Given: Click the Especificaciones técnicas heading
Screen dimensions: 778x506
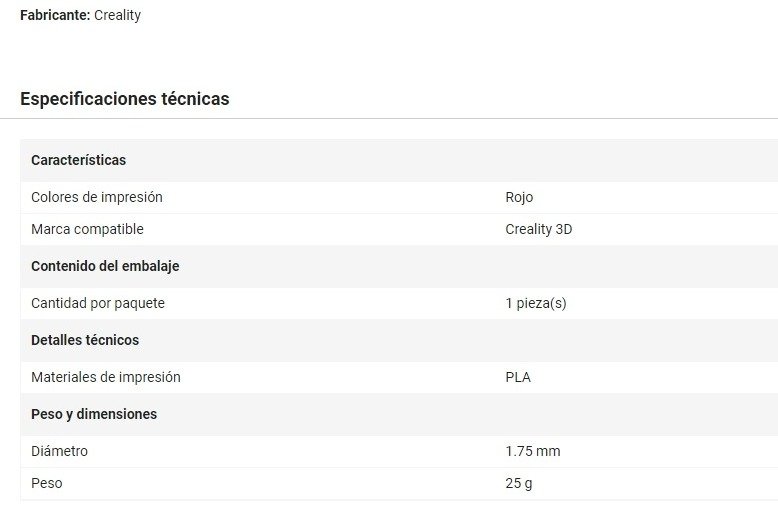Looking at the screenshot, I should (x=125, y=99).
